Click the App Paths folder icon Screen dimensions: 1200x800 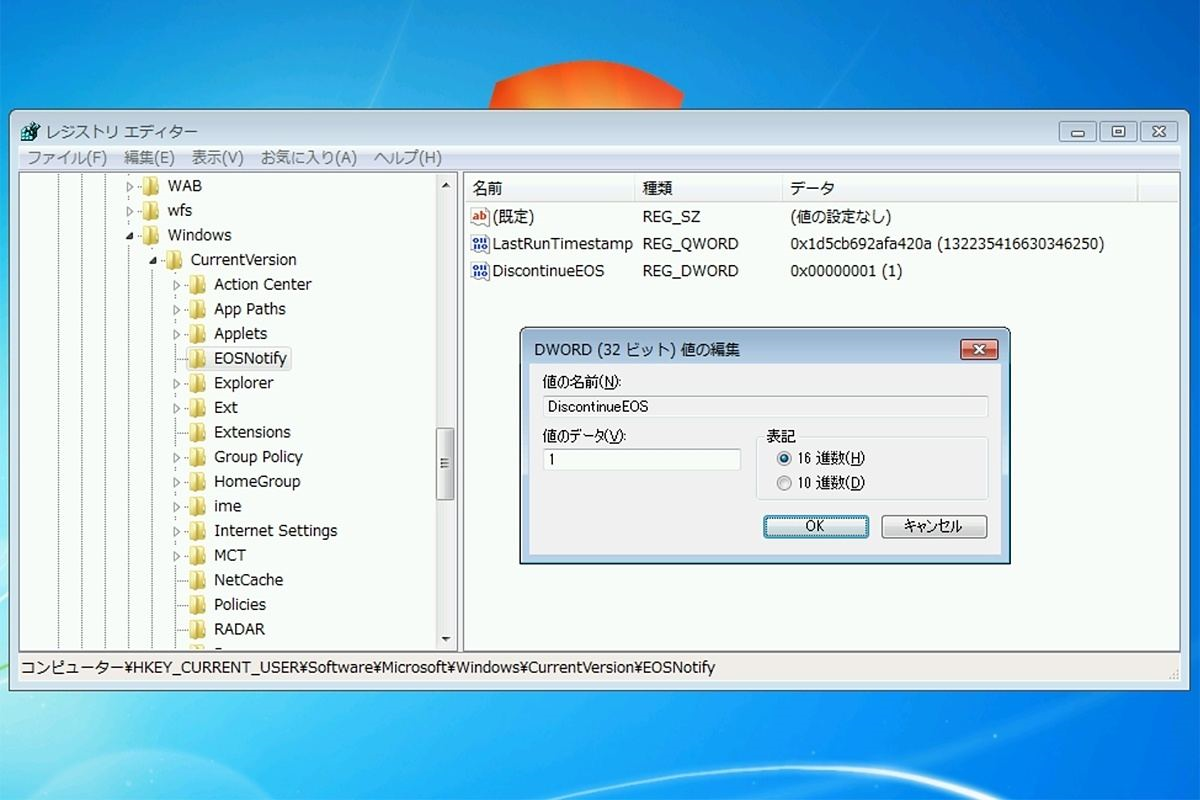[x=197, y=309]
